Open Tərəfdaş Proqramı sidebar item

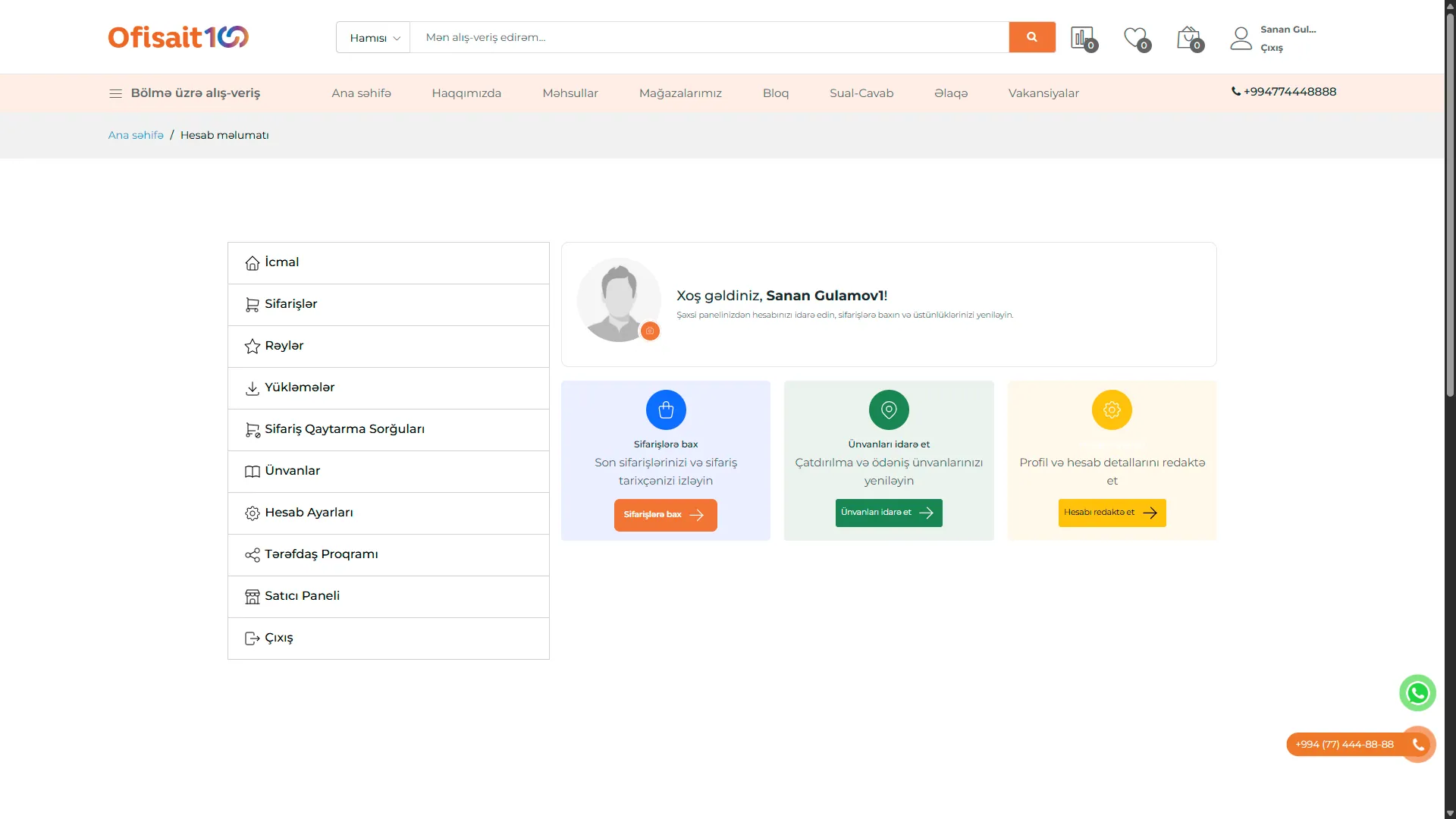388,555
